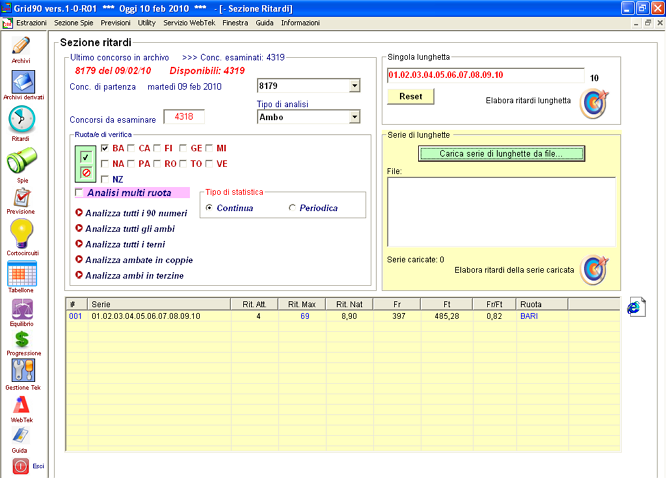
Task: Click red deselect-all wheels button
Action: (86, 173)
